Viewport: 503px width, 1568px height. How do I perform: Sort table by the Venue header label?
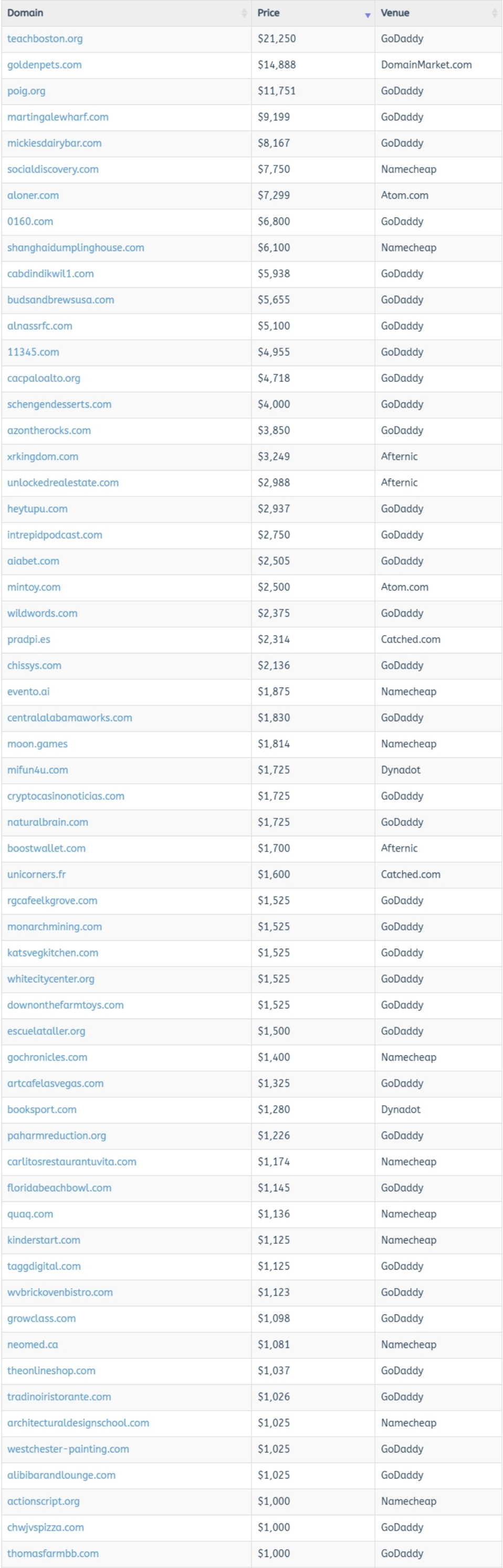coord(395,13)
